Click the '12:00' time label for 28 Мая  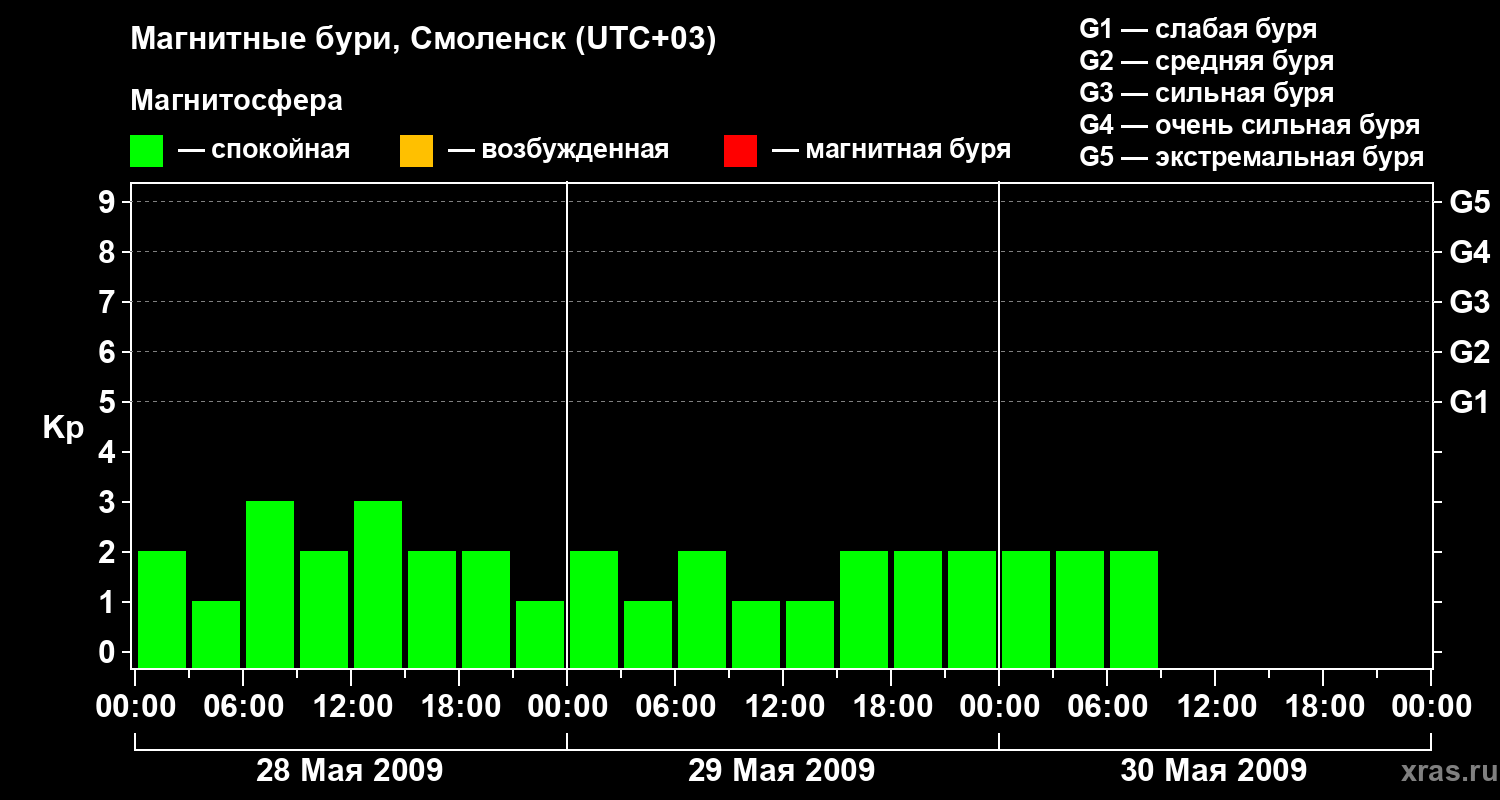coord(351,707)
